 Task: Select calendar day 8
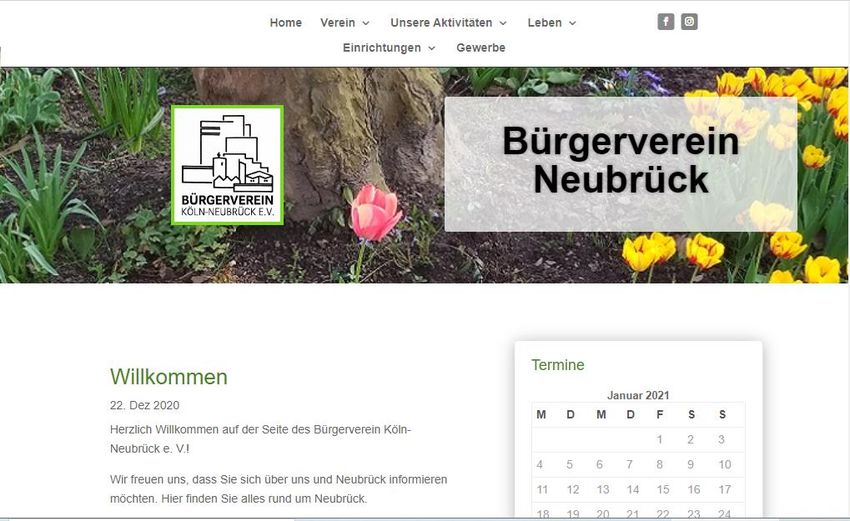coord(660,465)
